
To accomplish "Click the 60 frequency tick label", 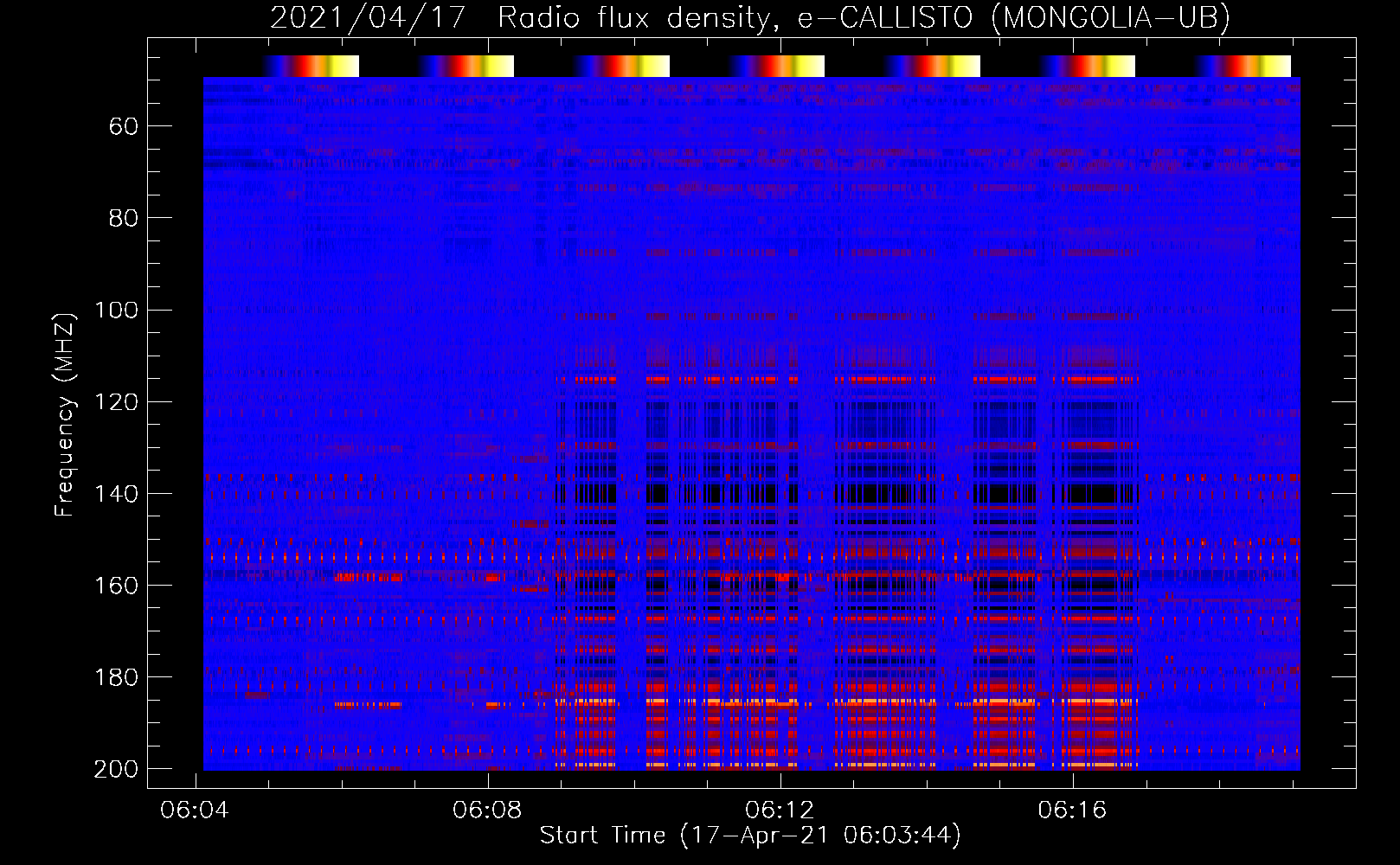I will (124, 127).
